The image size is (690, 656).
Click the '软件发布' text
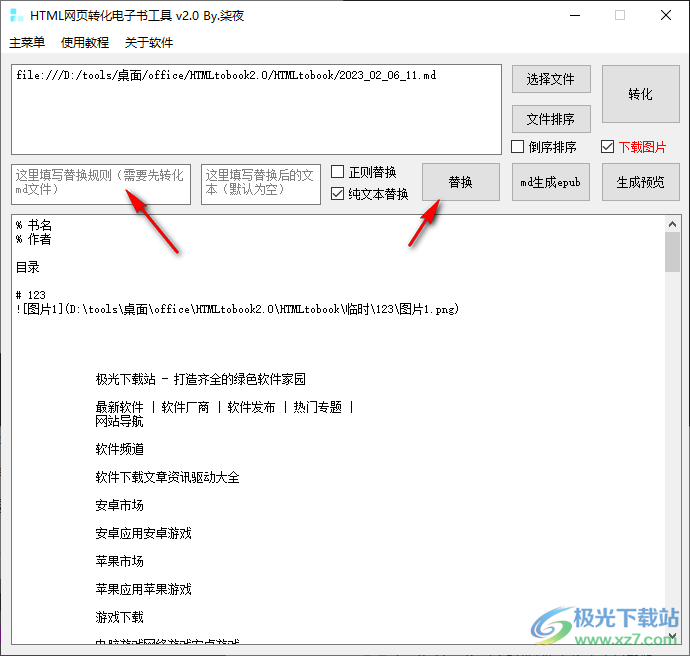251,407
